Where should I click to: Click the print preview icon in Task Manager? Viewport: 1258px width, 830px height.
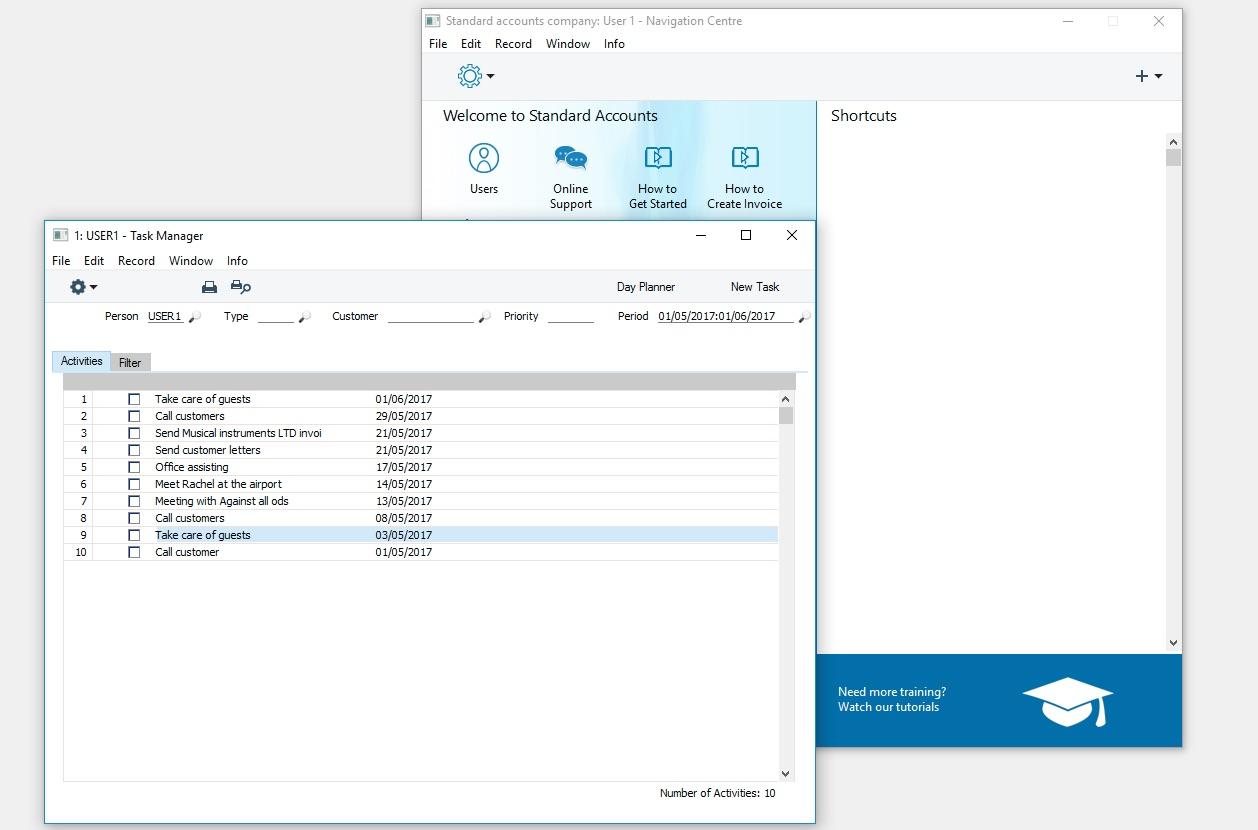[x=240, y=287]
